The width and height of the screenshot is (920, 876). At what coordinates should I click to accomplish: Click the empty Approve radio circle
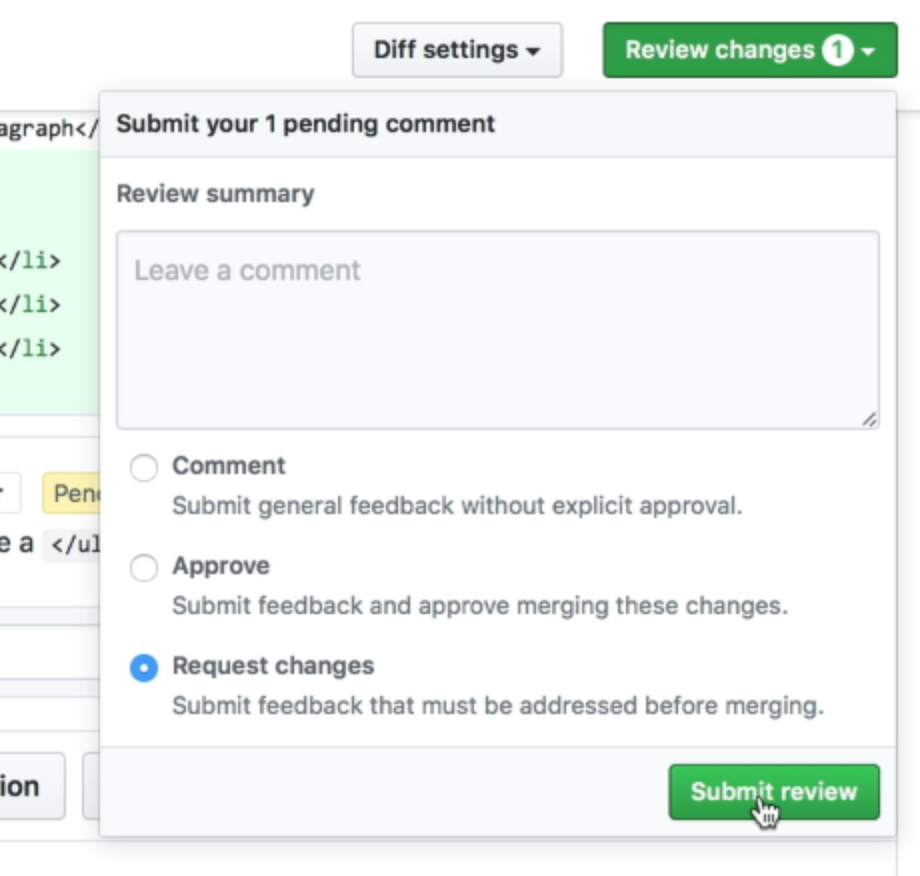pyautogui.click(x=143, y=567)
